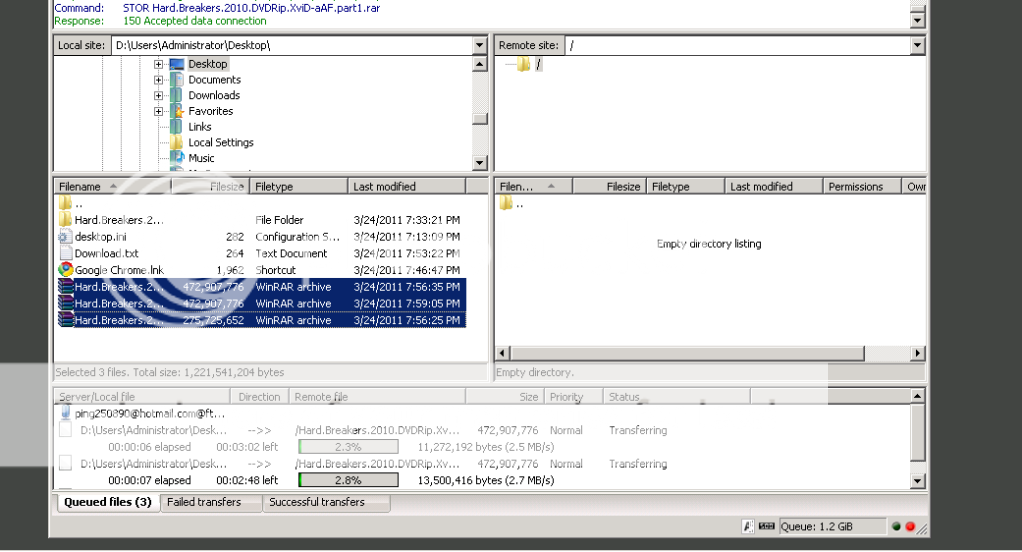Screen dimensions: 1022x552
Task: Click remote Filetype column header
Action: pyautogui.click(x=686, y=186)
